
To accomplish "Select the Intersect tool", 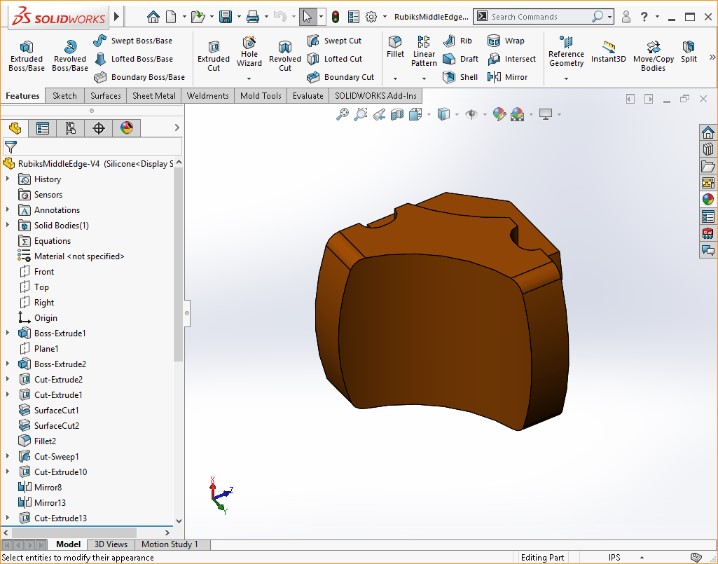I will (x=511, y=59).
